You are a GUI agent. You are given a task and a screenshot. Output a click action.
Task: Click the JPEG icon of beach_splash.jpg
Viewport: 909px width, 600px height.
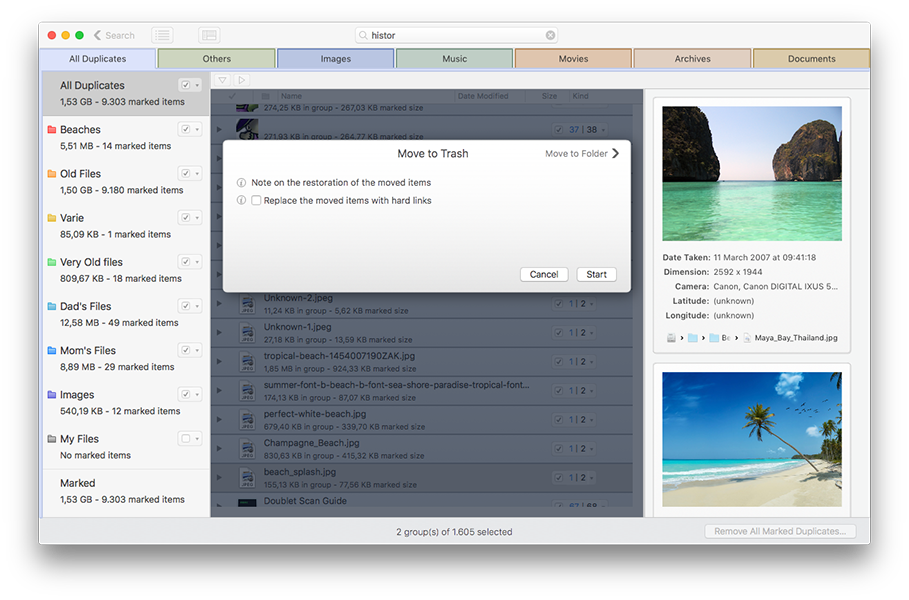(x=248, y=478)
